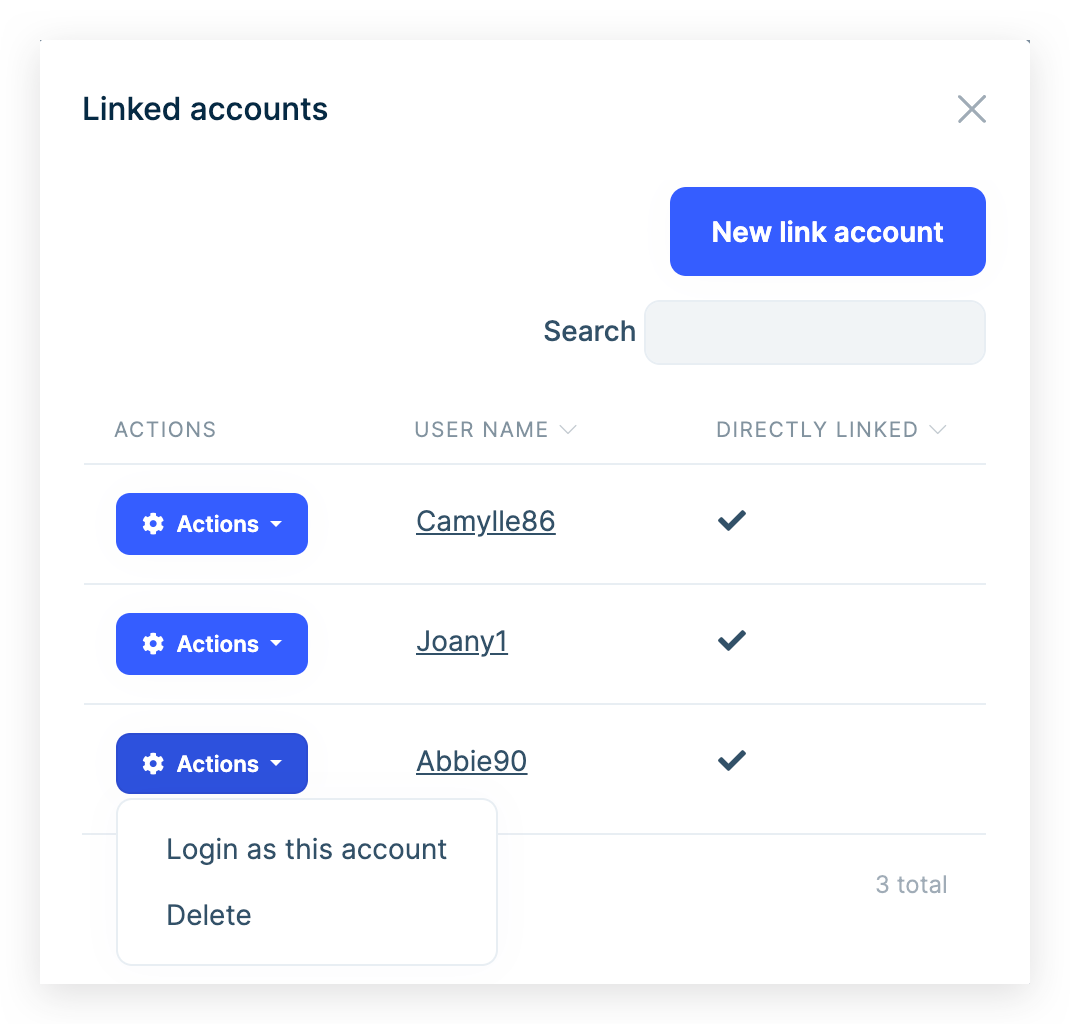Close the Linked accounts dialog
The image size is (1070, 1024).
pos(971,109)
